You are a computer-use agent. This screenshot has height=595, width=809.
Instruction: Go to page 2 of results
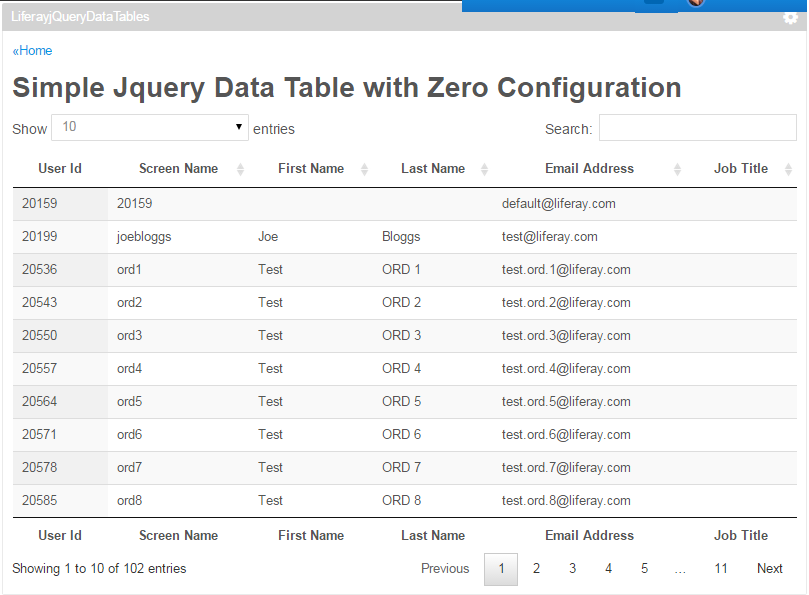(x=536, y=568)
